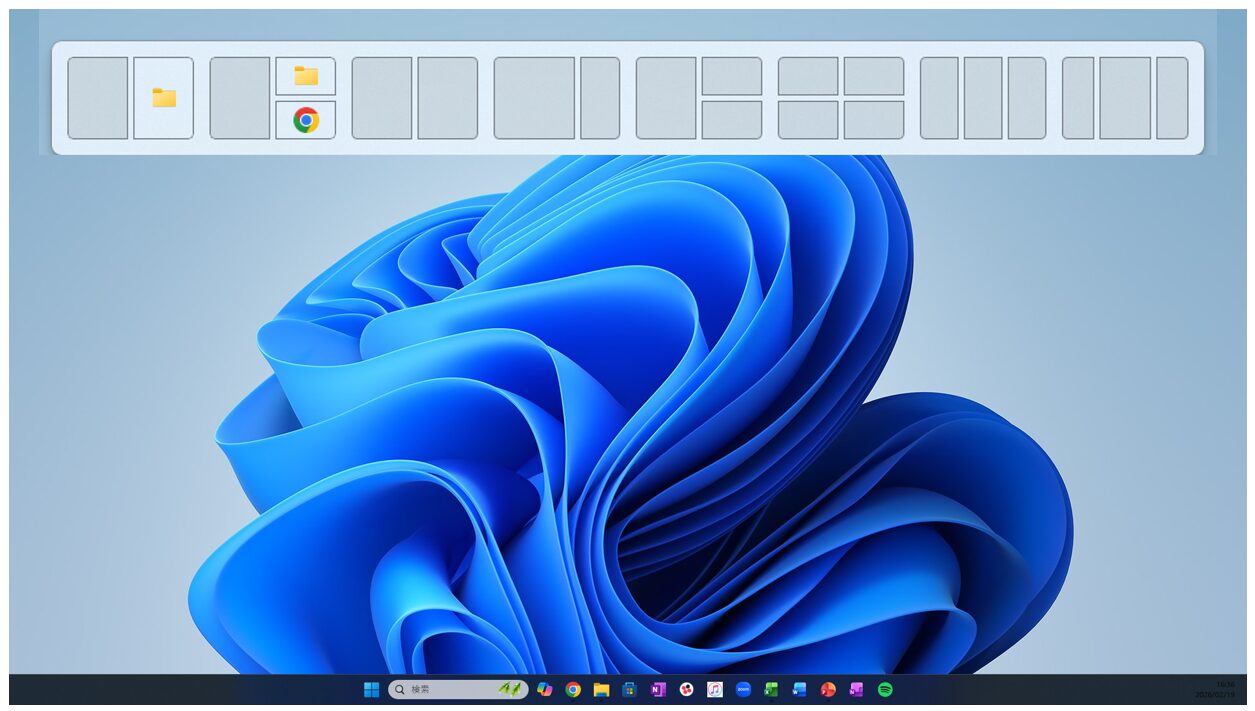Select the Chrome bottom-right snap zone
This screenshot has height=711, width=1255.
point(306,120)
